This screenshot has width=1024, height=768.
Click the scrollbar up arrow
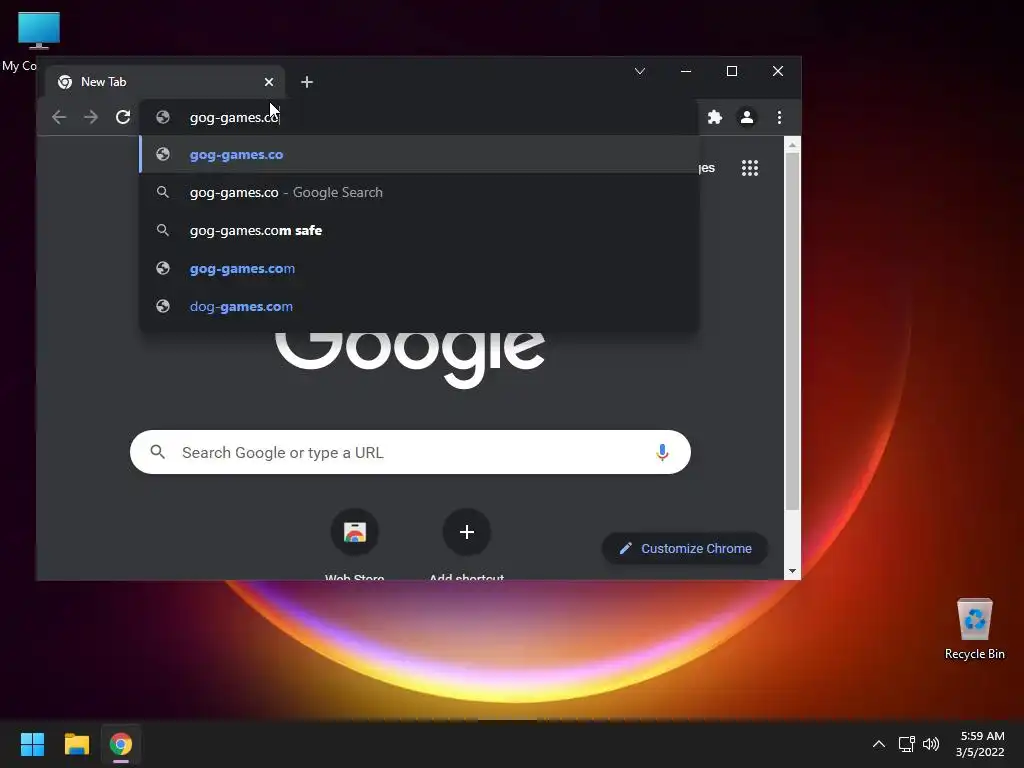pos(792,145)
